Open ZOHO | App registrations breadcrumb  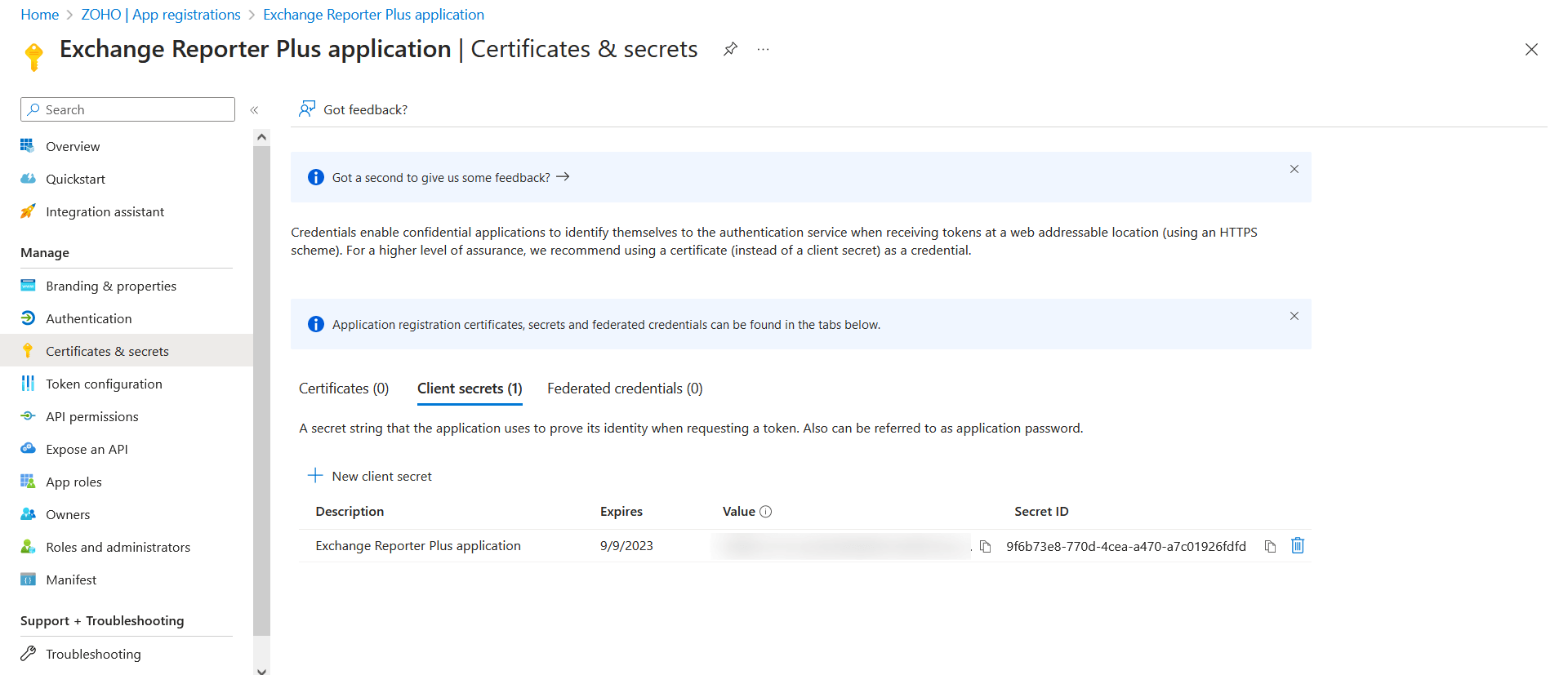point(161,15)
